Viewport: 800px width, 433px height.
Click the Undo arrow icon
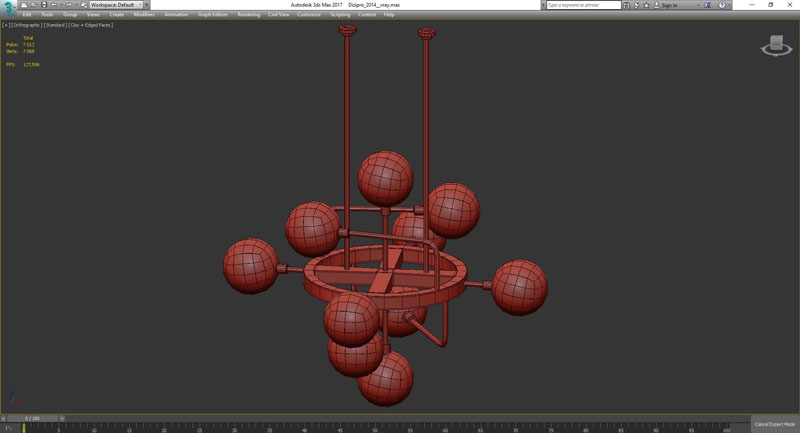point(54,5)
